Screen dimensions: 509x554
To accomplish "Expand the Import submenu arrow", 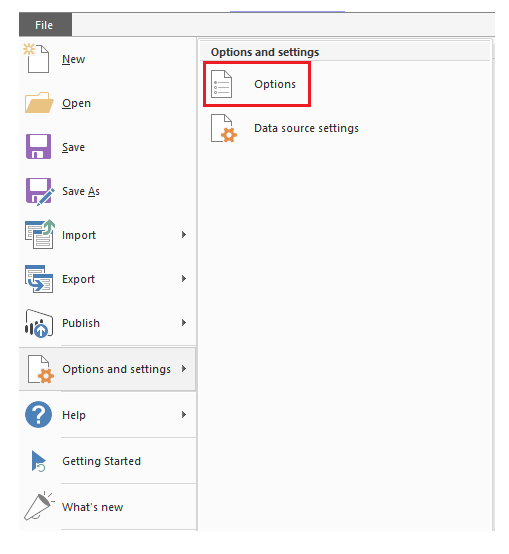I will tap(184, 235).
